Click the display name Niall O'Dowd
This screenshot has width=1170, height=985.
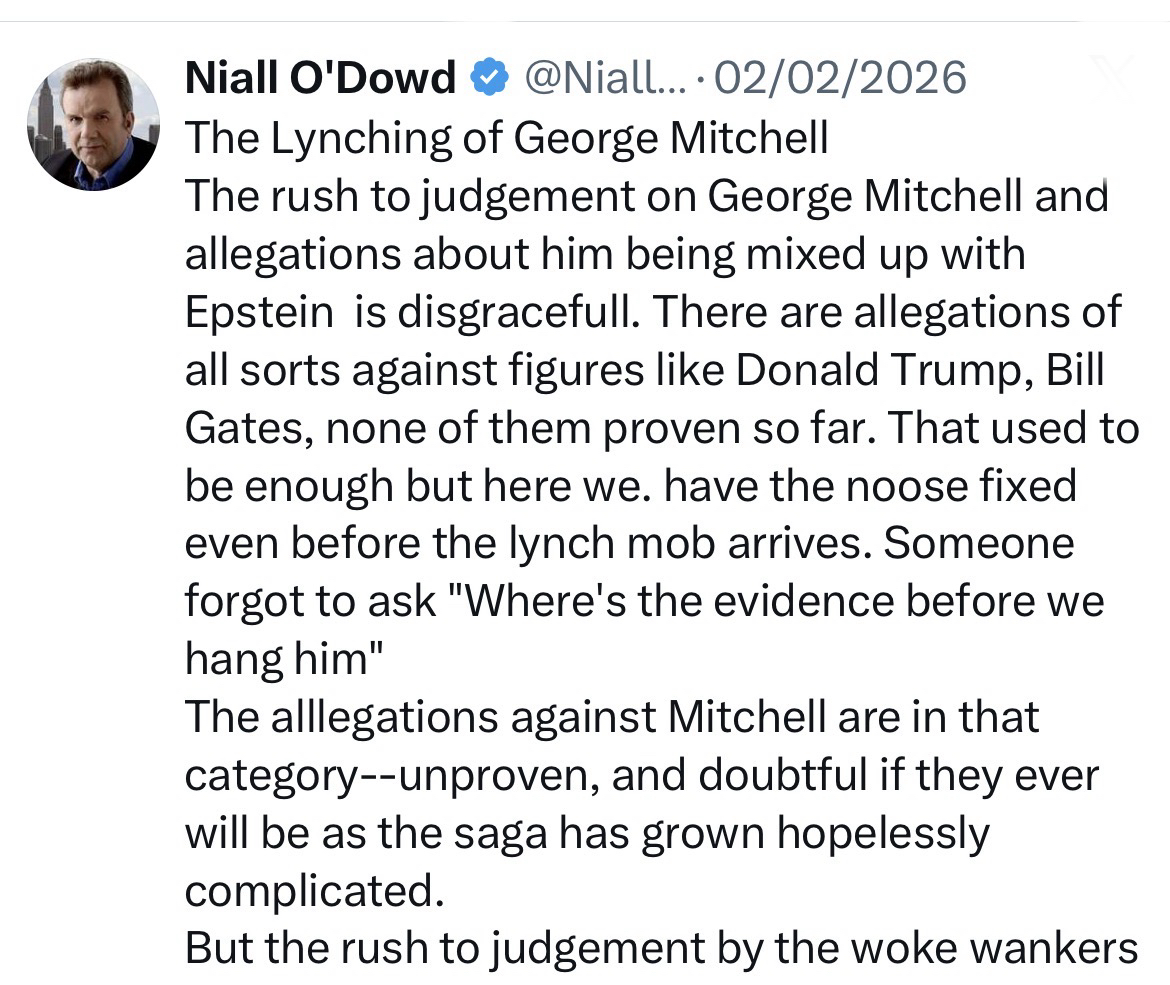[320, 77]
